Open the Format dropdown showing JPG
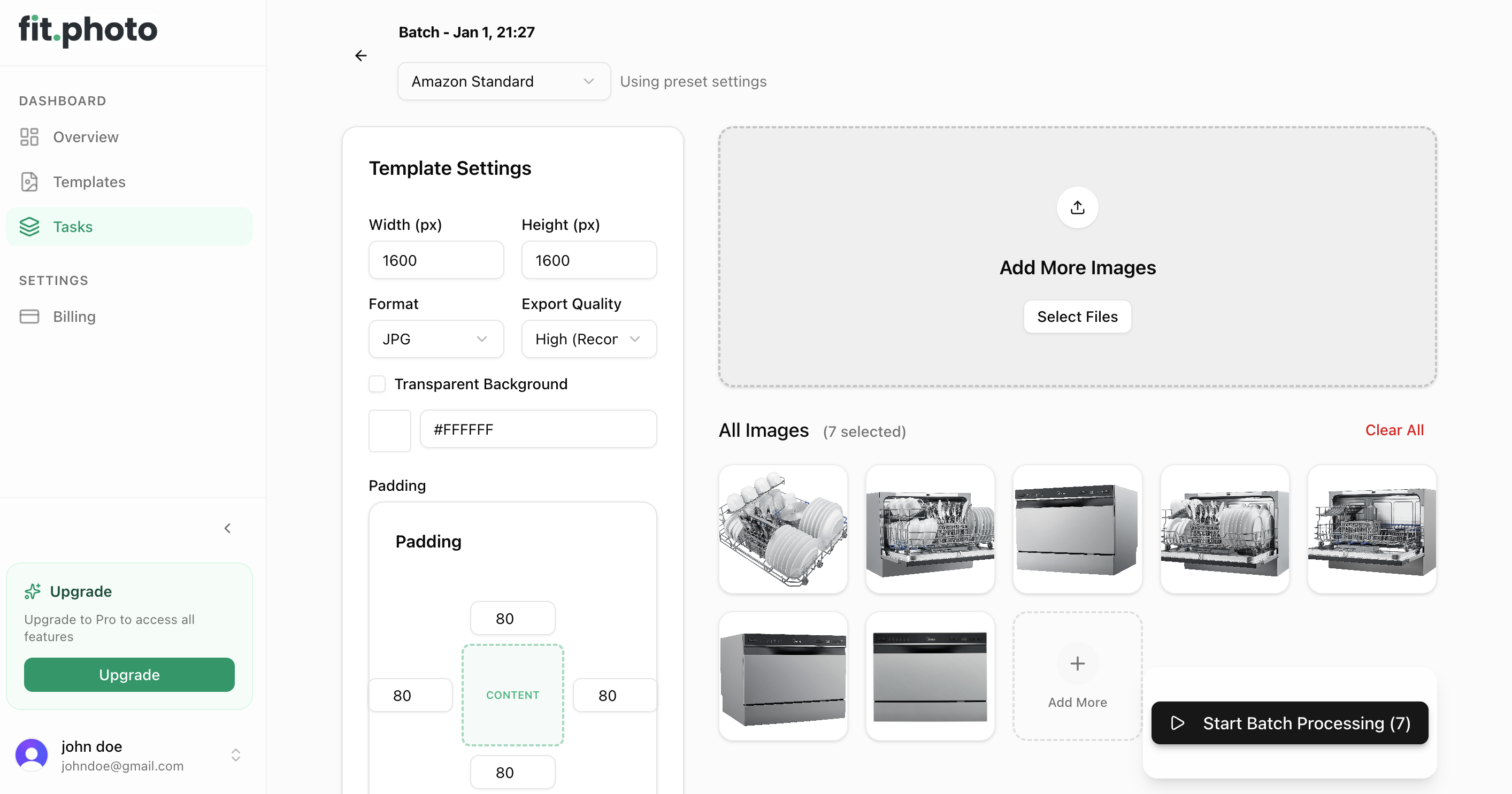 (x=435, y=338)
